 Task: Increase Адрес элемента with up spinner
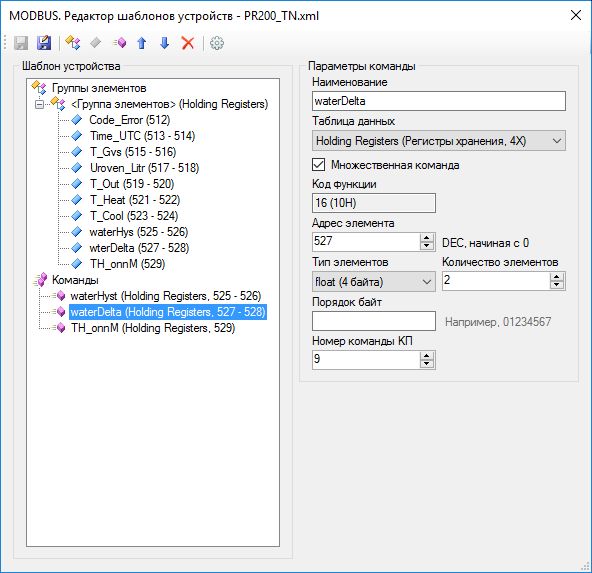427,238
